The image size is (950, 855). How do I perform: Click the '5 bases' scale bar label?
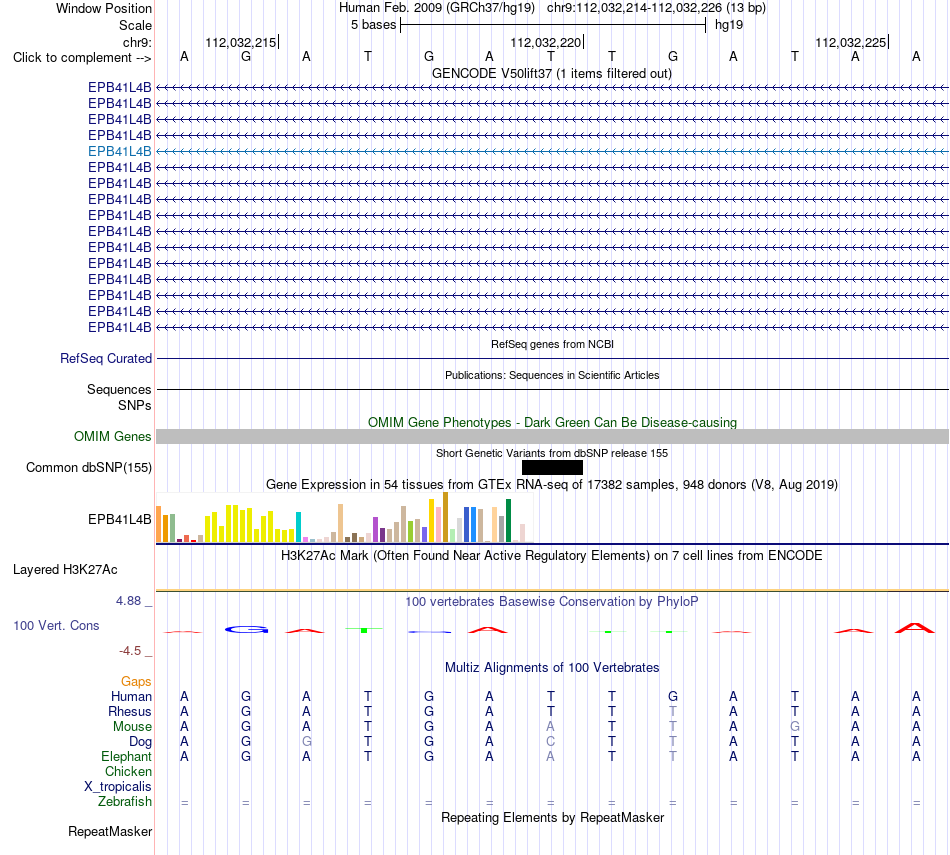[x=373, y=25]
